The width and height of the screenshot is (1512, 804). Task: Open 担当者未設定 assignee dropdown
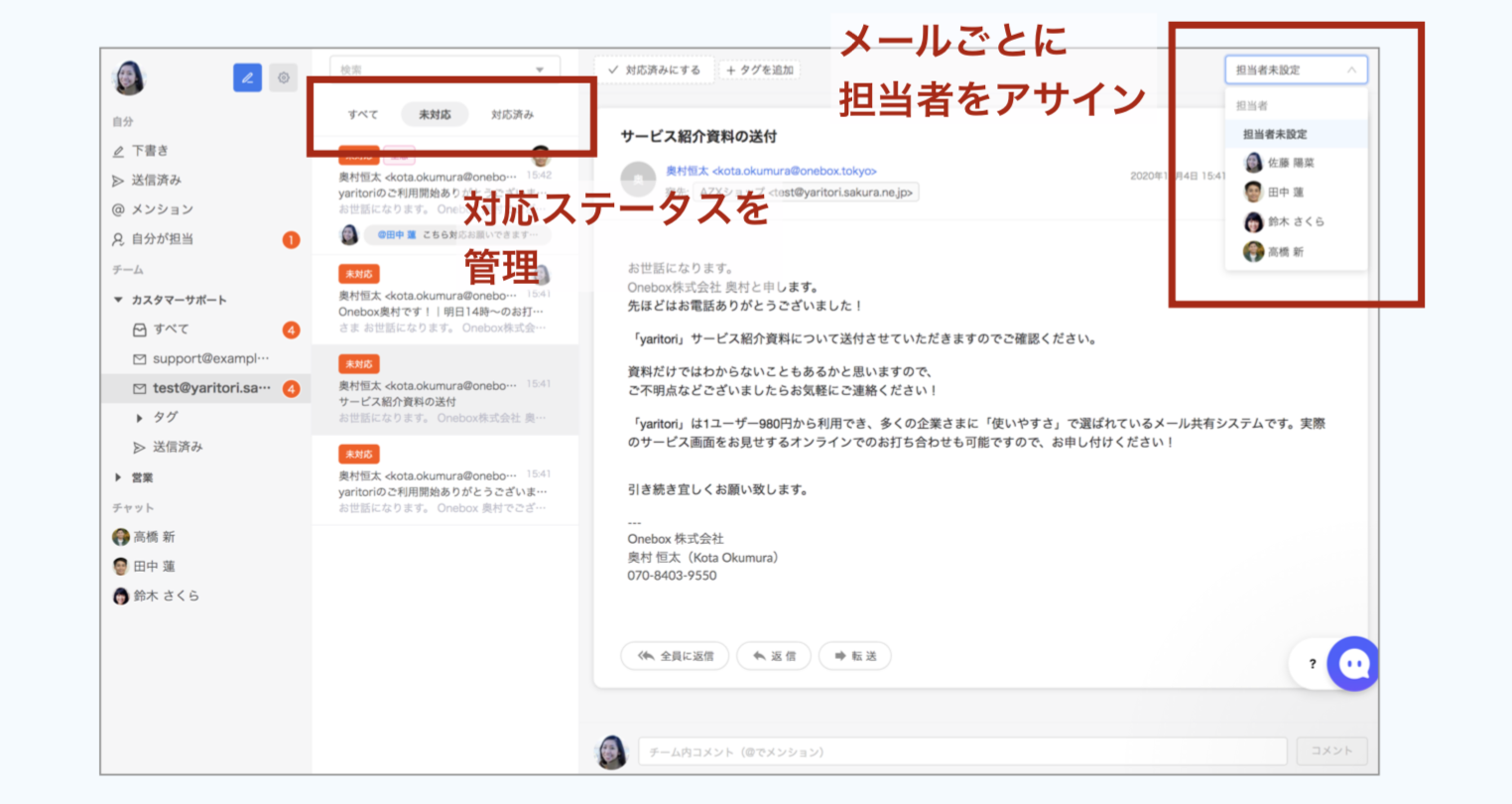pyautogui.click(x=1296, y=69)
